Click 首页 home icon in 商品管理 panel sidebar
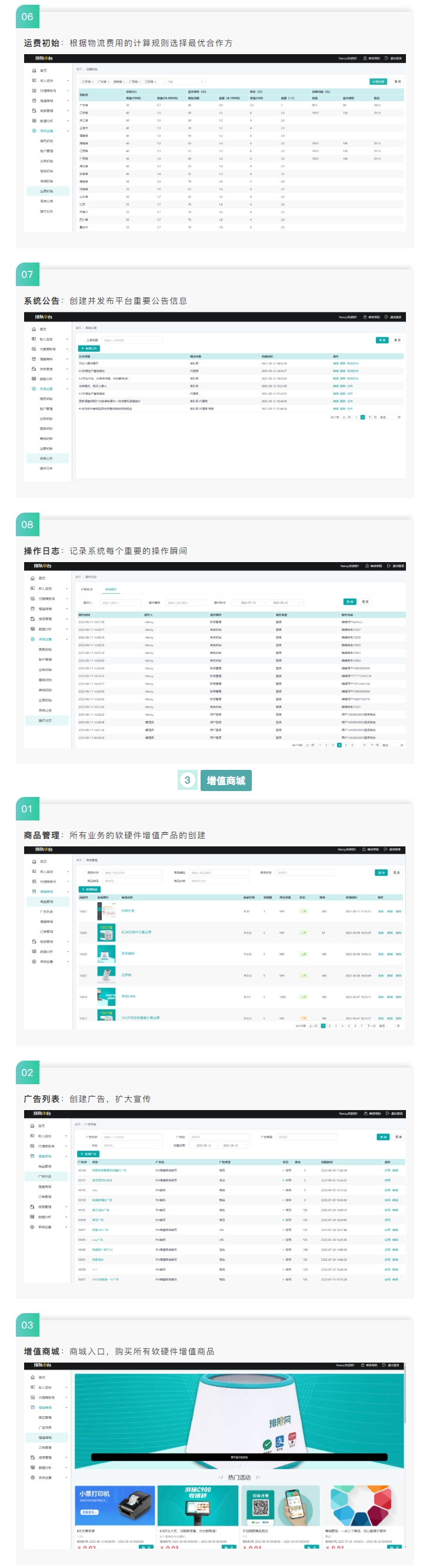This screenshot has height=1568, width=423. [34, 861]
